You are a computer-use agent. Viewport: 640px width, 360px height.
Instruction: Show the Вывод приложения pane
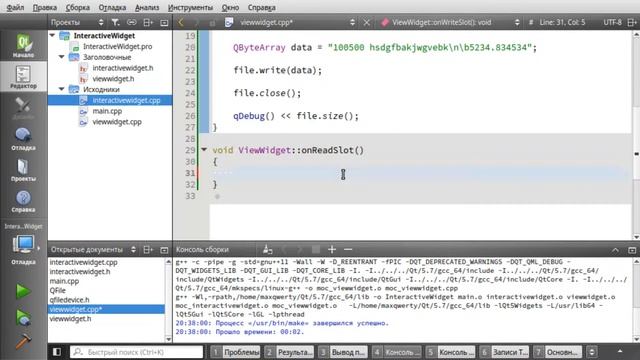tap(343, 351)
